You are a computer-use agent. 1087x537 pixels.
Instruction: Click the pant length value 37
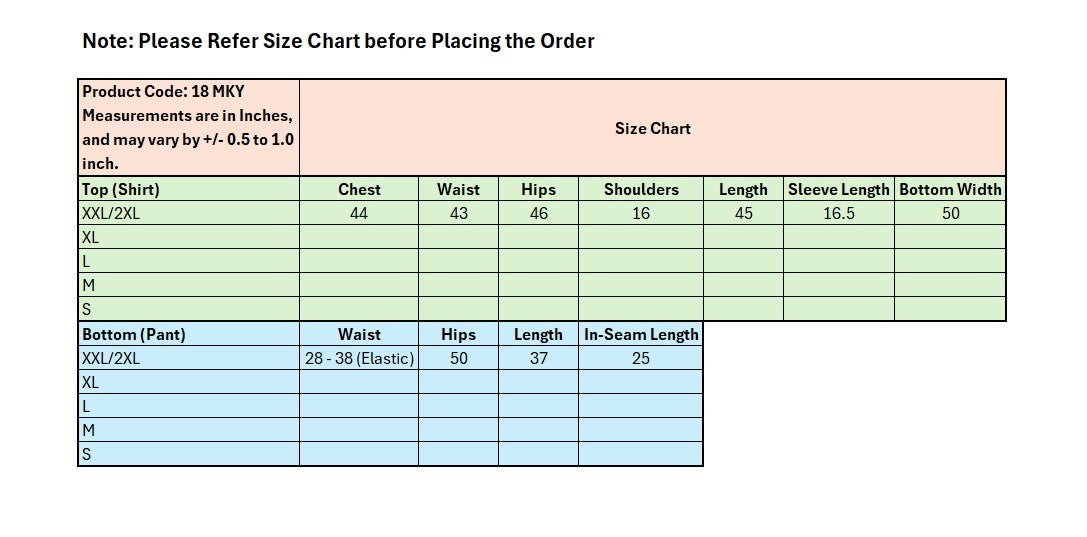[538, 358]
